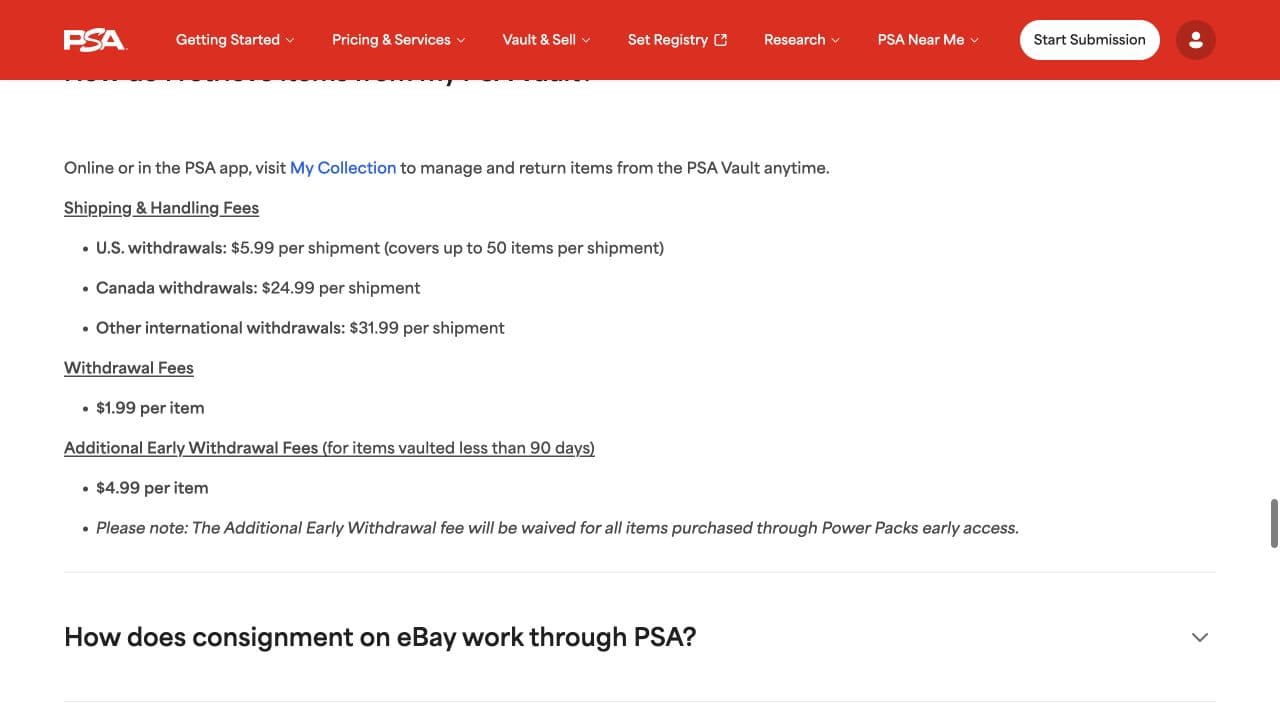This screenshot has width=1280, height=720.
Task: Click the Additional Early Withdrawal Fees heading
Action: click(329, 448)
